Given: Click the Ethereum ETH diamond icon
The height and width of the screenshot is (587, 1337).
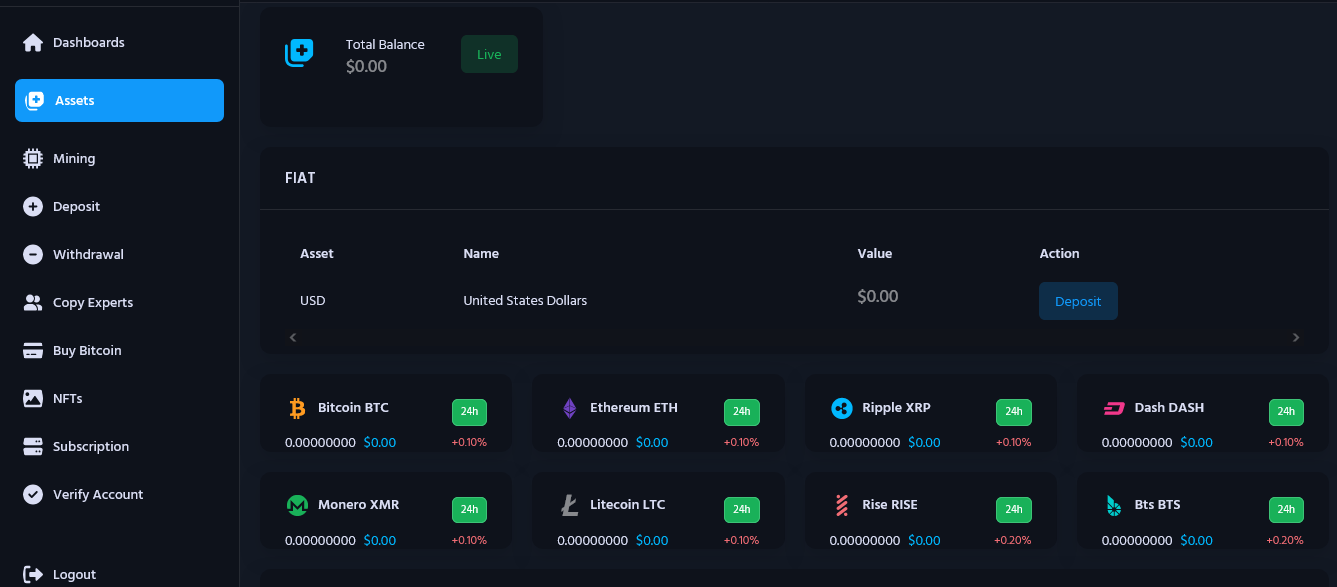Looking at the screenshot, I should tap(569, 408).
